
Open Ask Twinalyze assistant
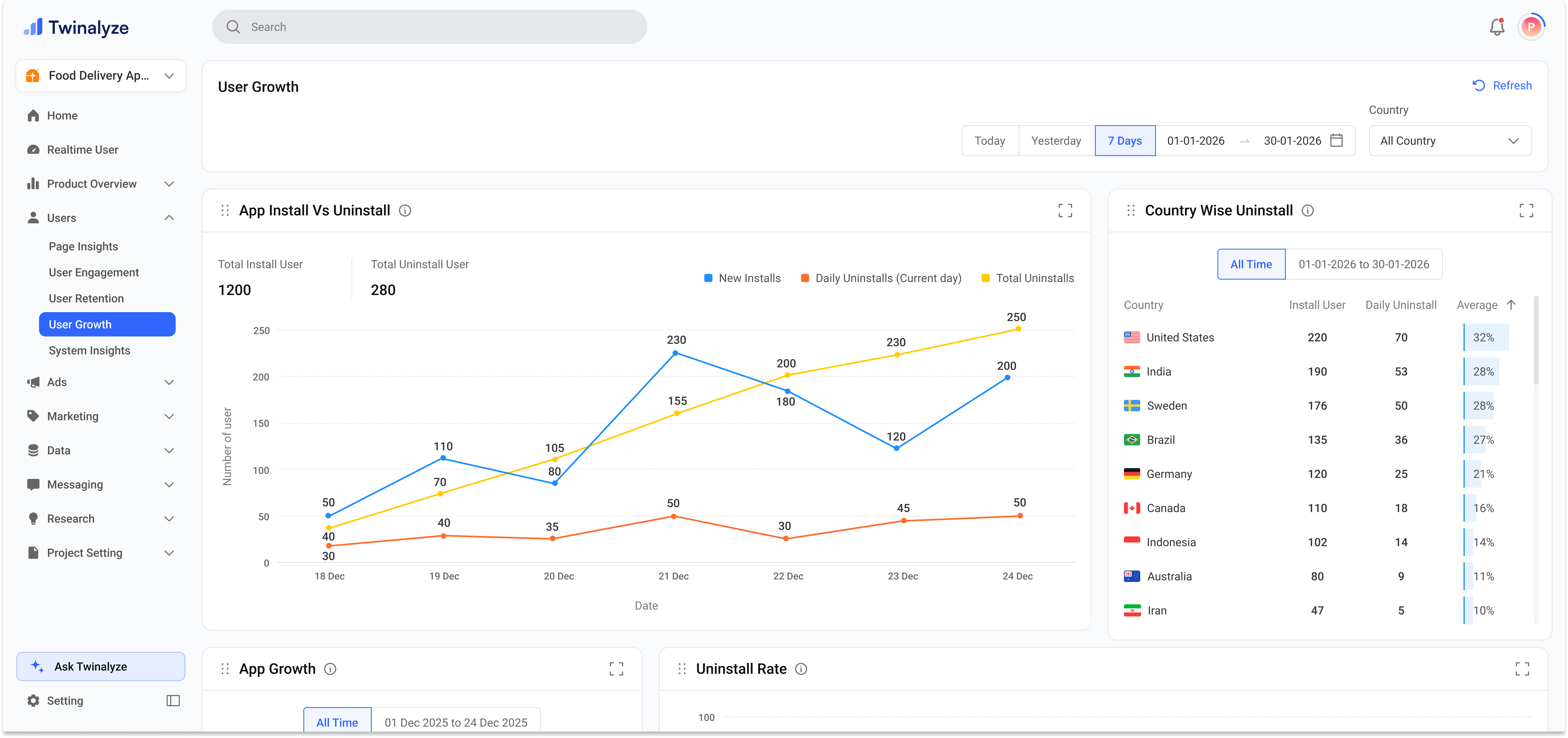(101, 666)
